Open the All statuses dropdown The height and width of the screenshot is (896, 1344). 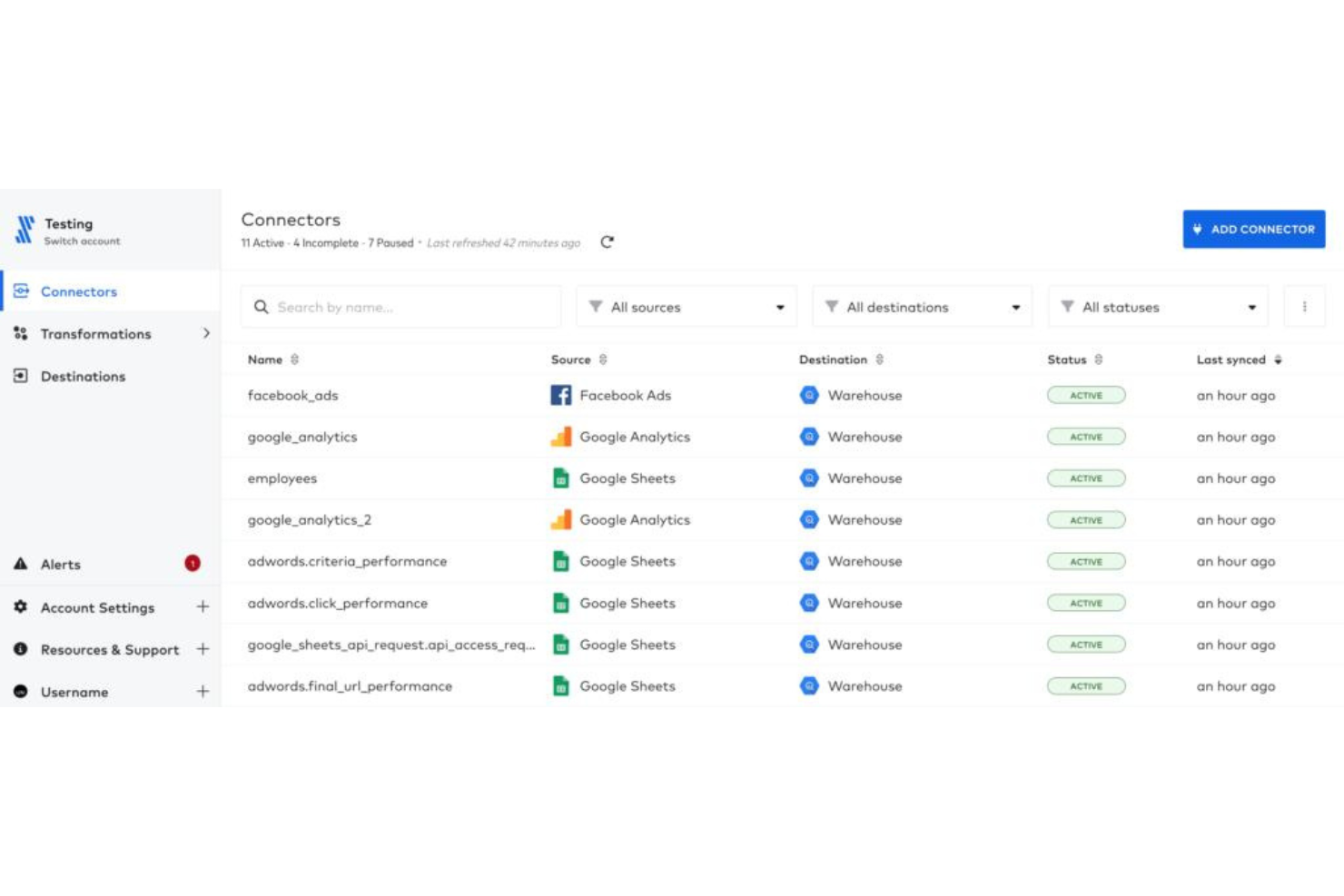point(1158,307)
